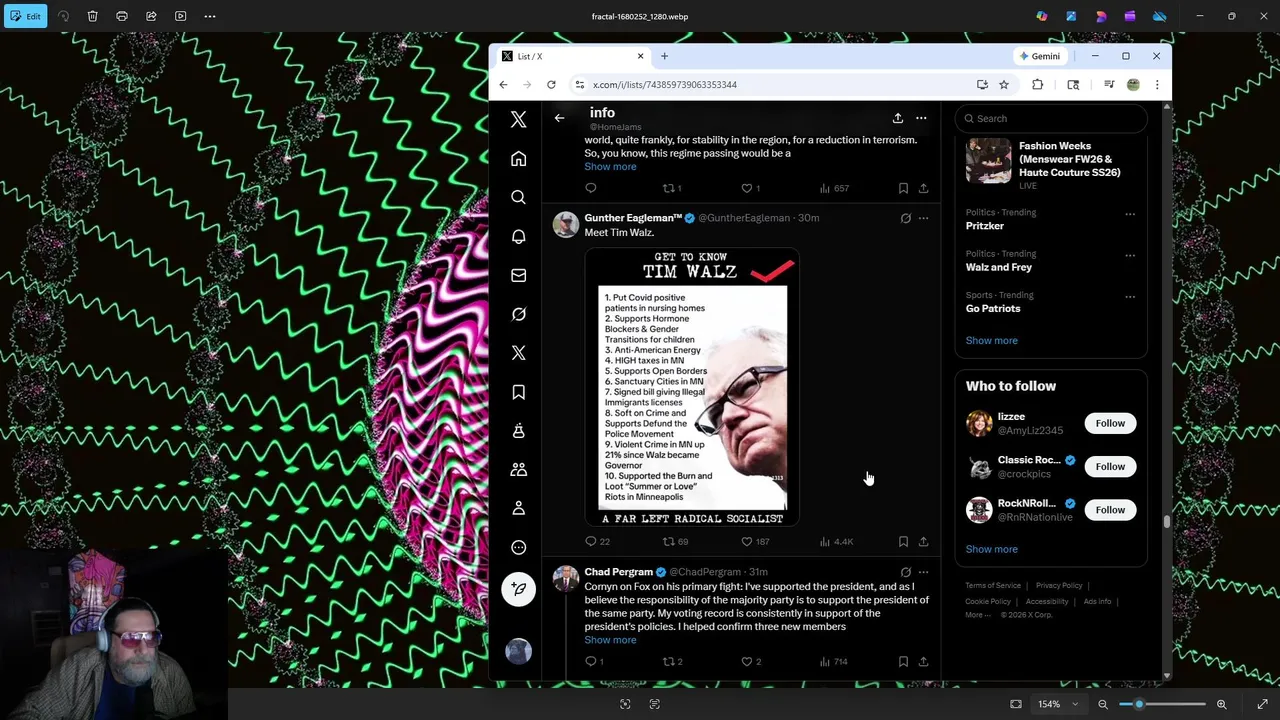Open Bookmarks in X sidebar

coord(518,392)
